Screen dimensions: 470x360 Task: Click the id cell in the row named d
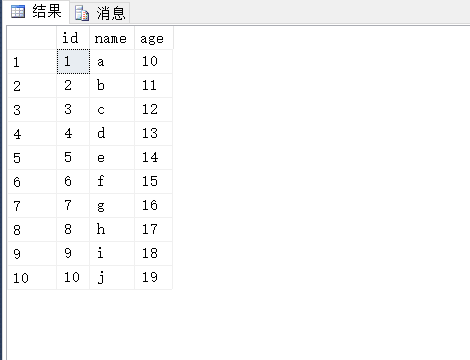73,134
